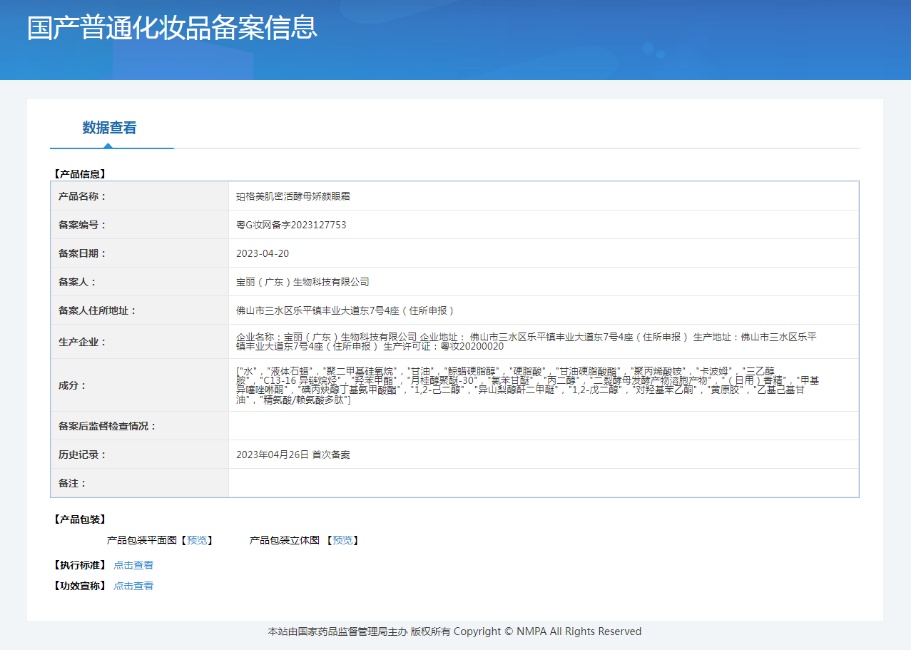The height and width of the screenshot is (650, 911).
Task: Open 点击查看 link beside 功效宣称
Action: 133,586
